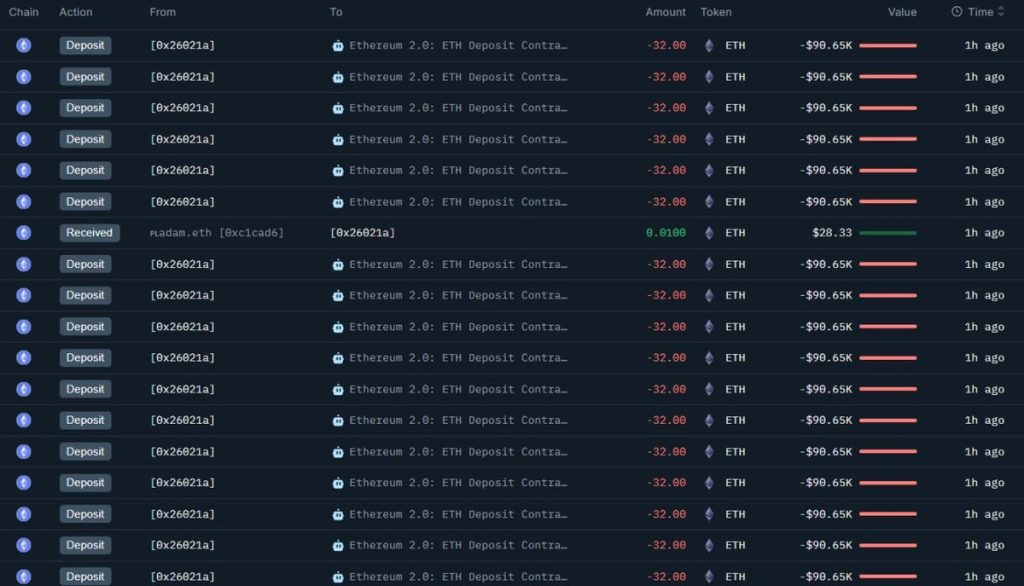Click the ETH token logo next to the first -32.00 amount
This screenshot has height=586, width=1024.
708,45
